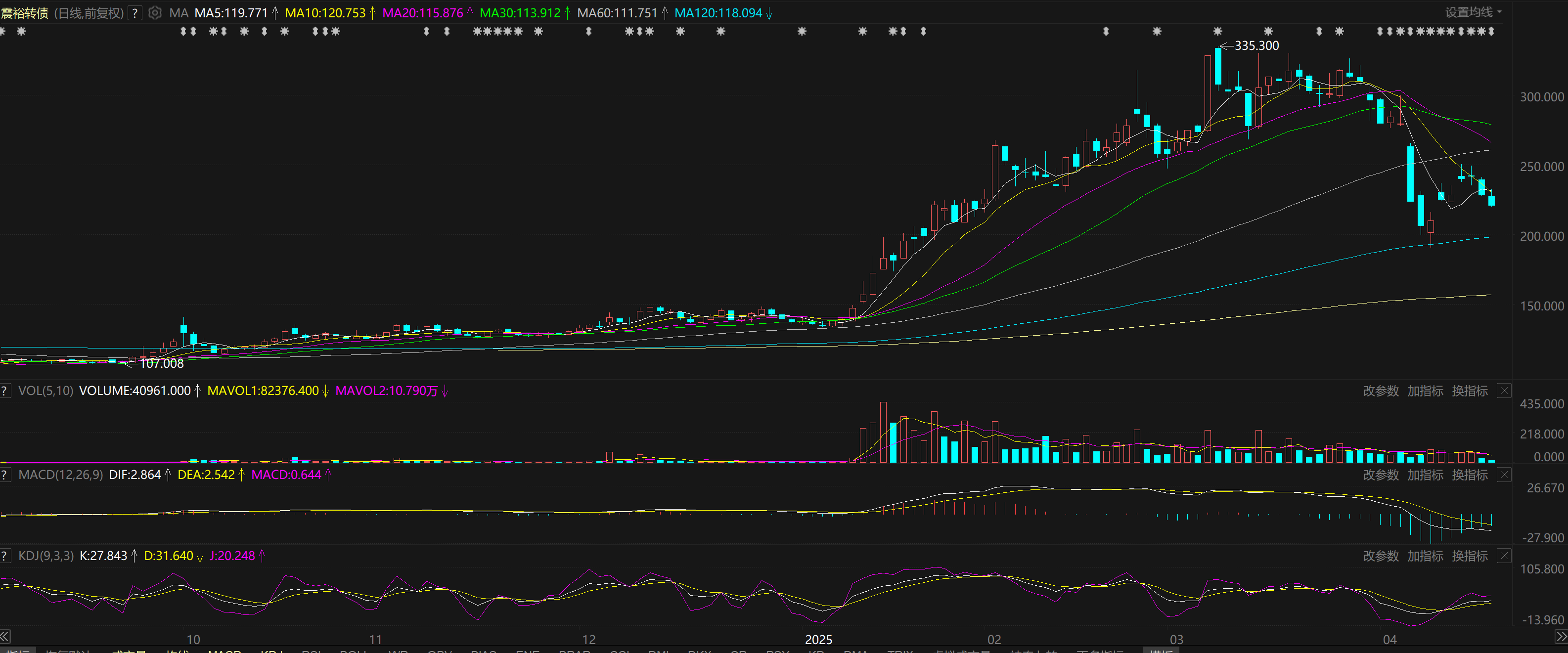Click the help icon beside 前复权 label
The width and height of the screenshot is (1568, 653).
pos(135,13)
